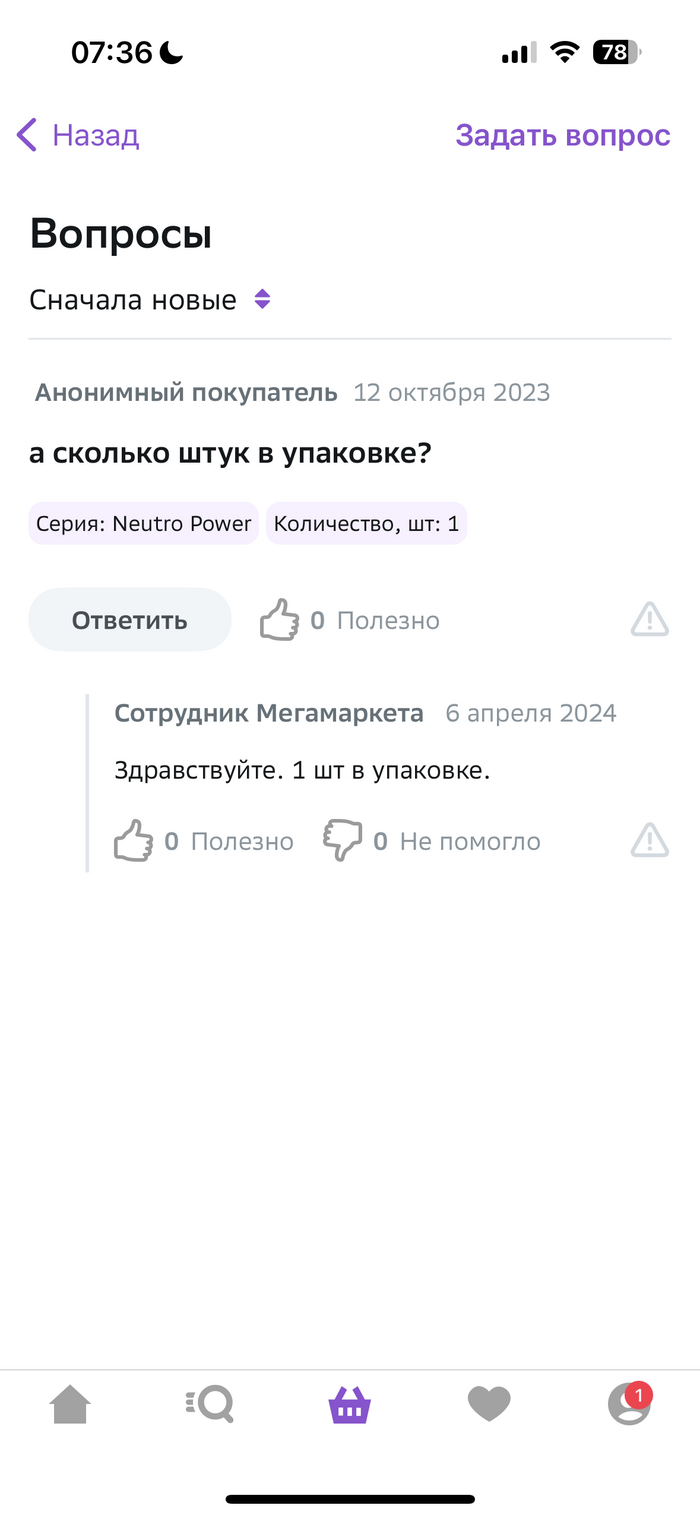Tap the home indicator bar at bottom

[349, 1495]
